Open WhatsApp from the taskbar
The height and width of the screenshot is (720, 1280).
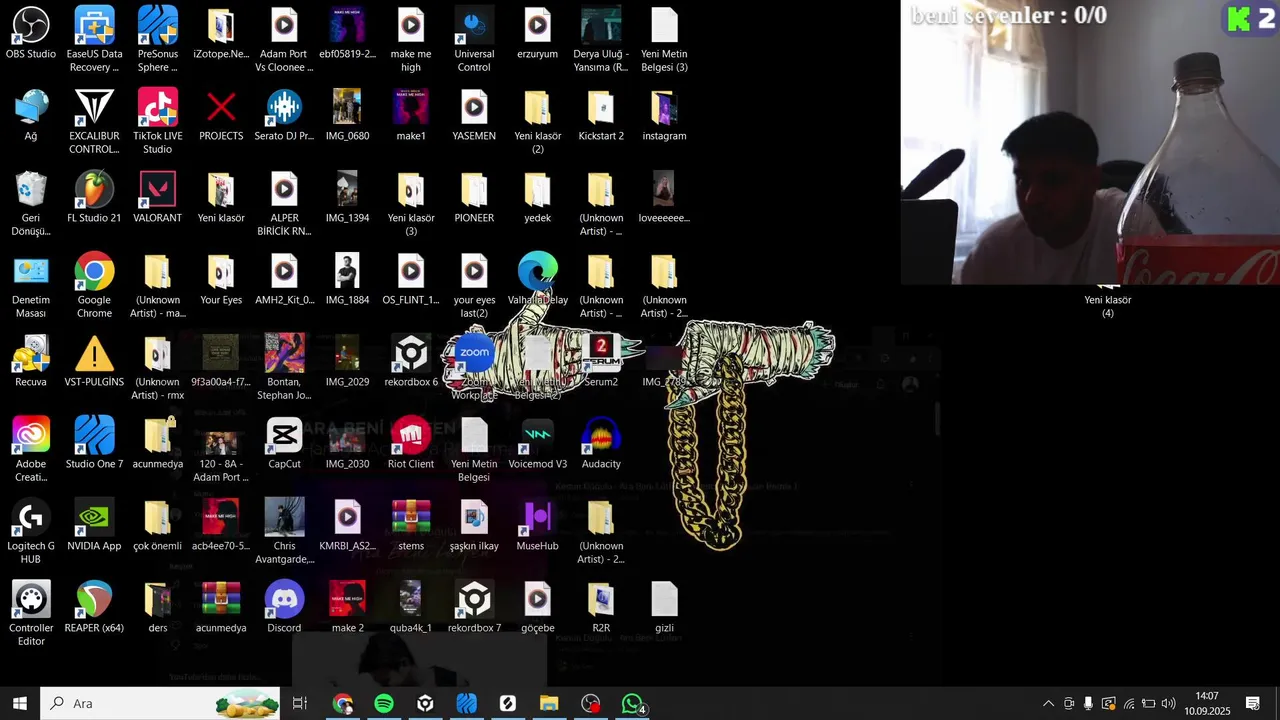point(632,704)
